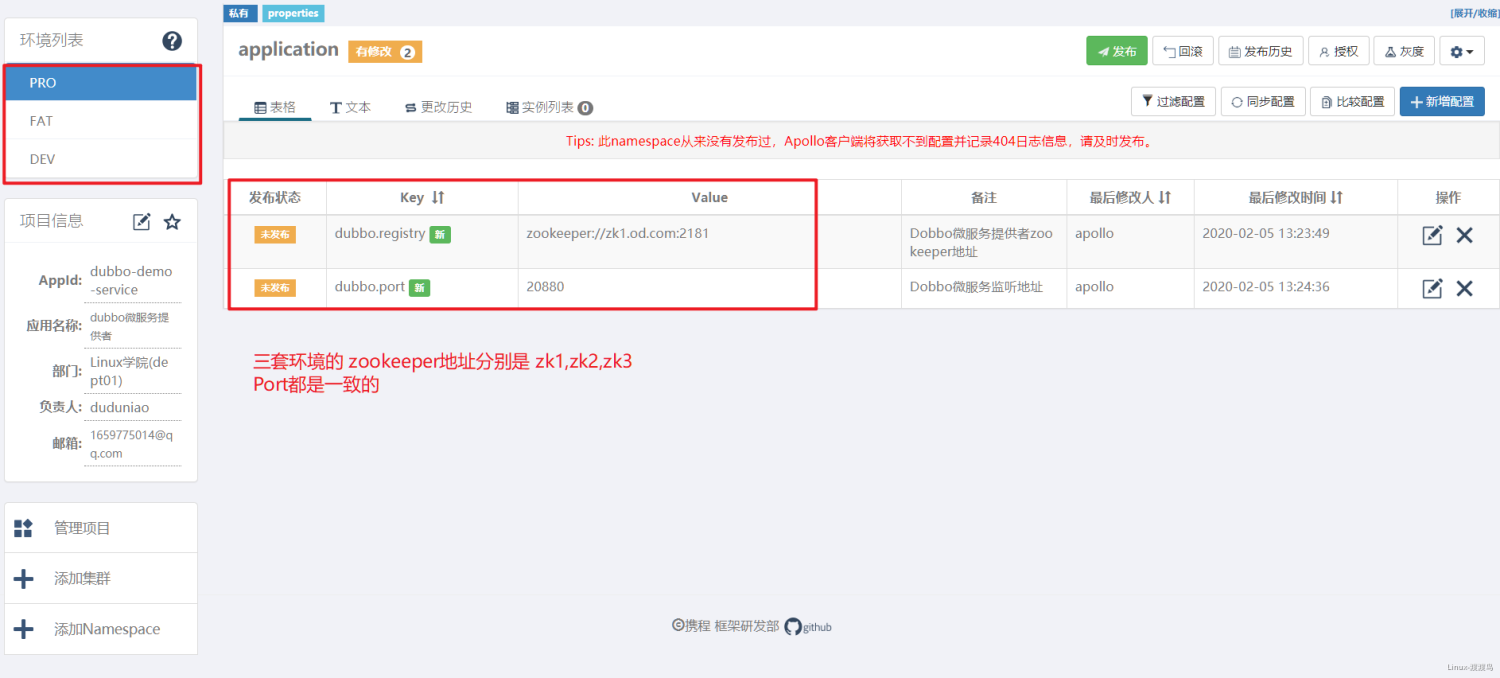1500x678 pixels.
Task: Click the GitHub icon in the footer
Action: (x=793, y=627)
